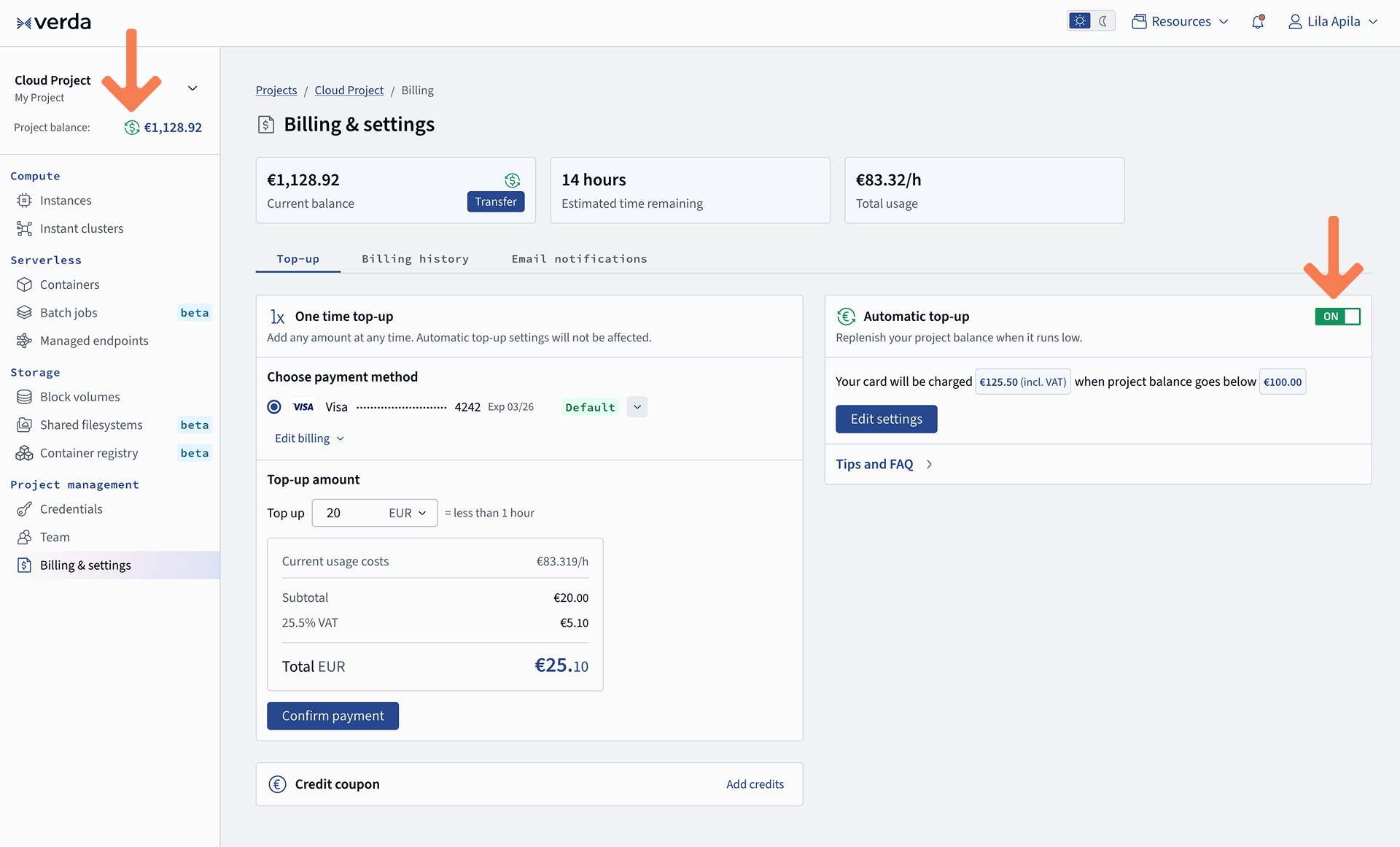
Task: Open the EUR currency dropdown
Action: click(408, 513)
